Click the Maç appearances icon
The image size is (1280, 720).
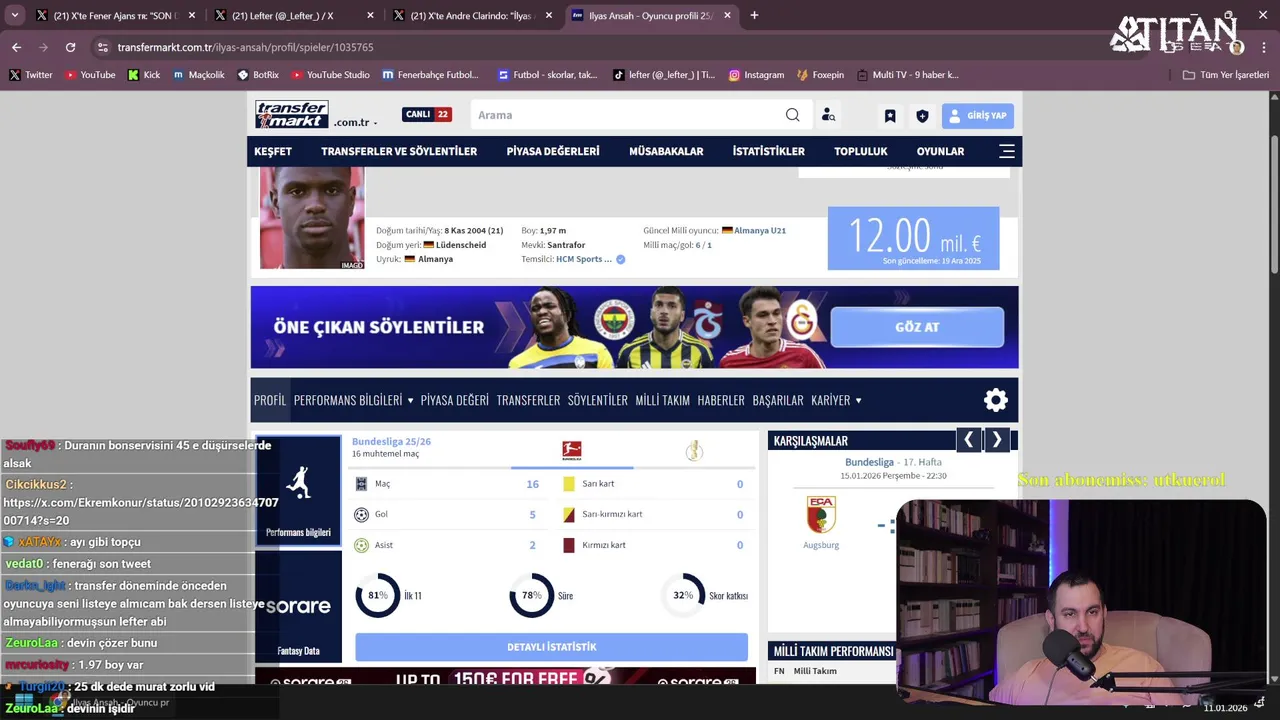(x=362, y=484)
